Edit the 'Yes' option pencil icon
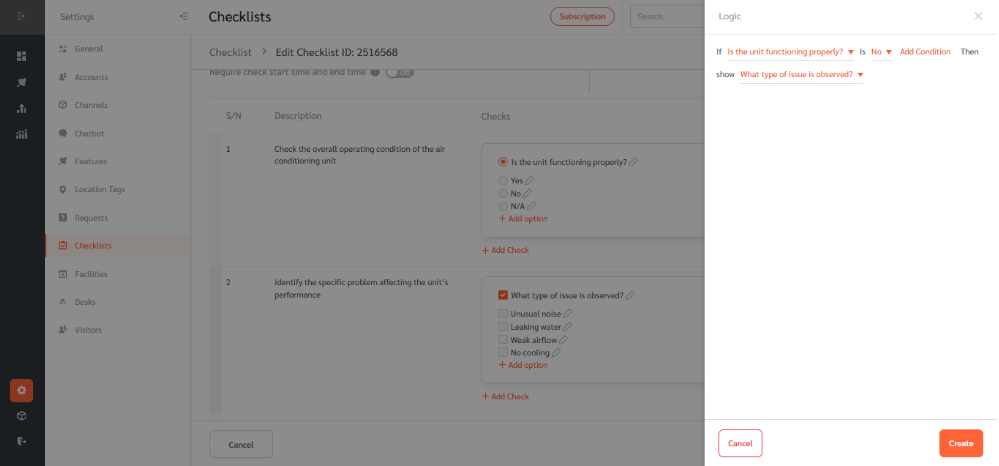 tap(529, 180)
